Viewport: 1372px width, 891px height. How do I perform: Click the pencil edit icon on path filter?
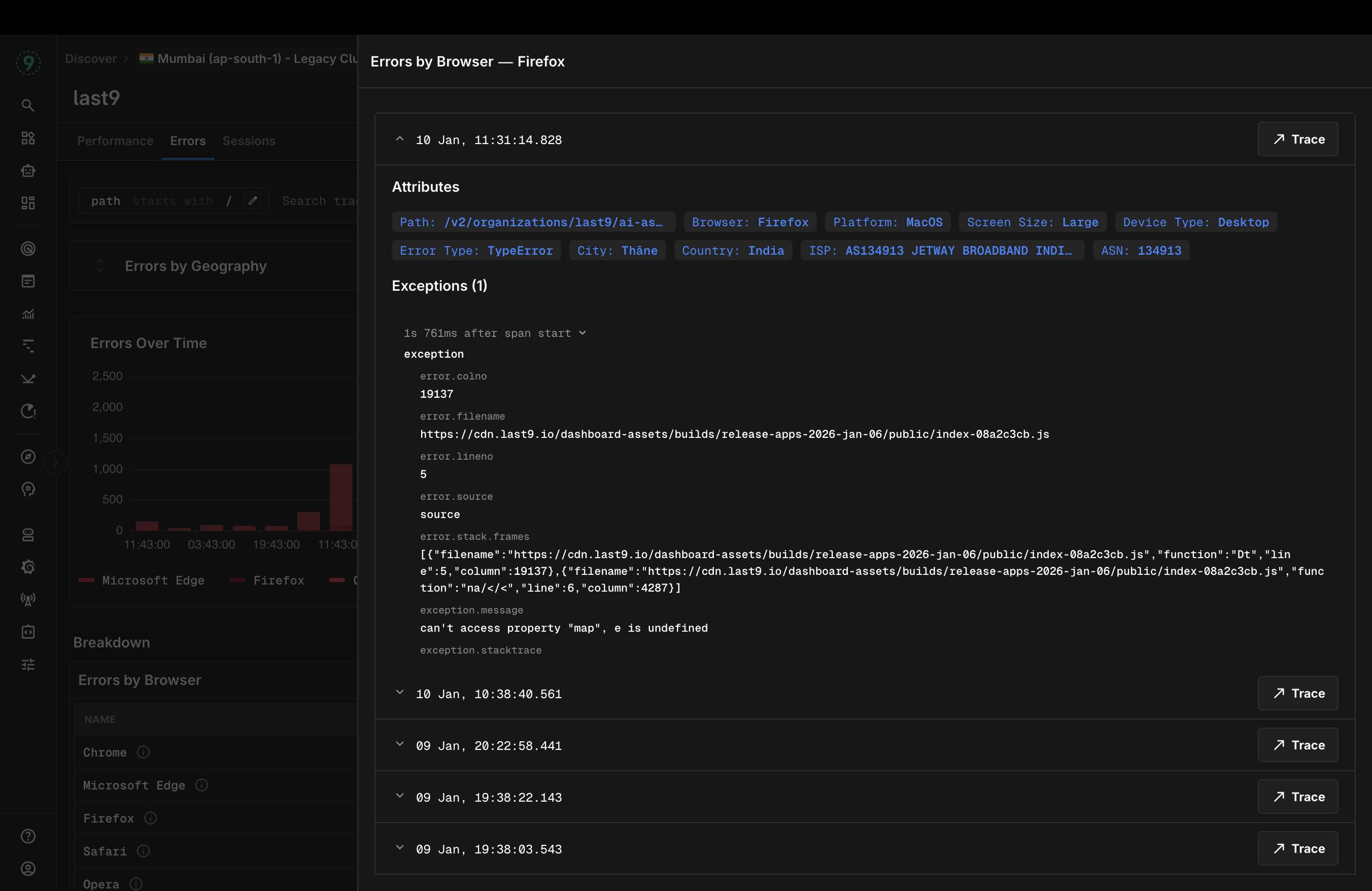253,200
